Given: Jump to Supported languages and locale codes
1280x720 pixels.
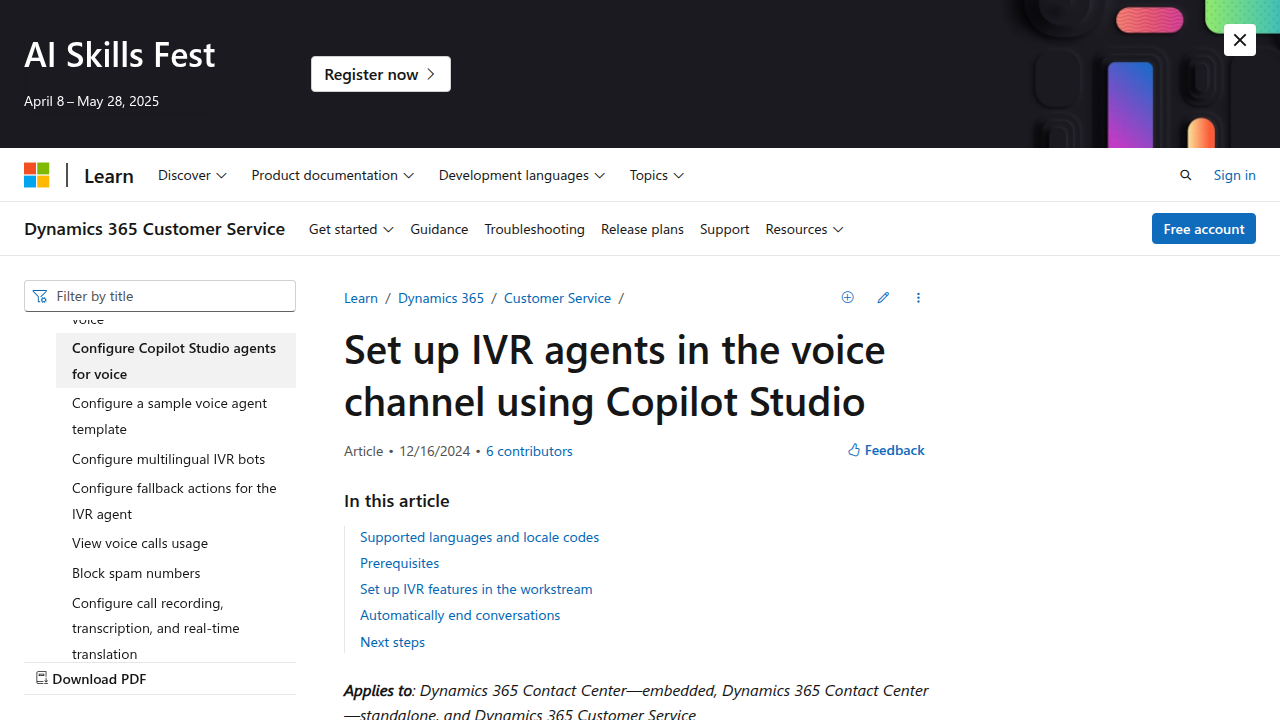Looking at the screenshot, I should [x=479, y=537].
